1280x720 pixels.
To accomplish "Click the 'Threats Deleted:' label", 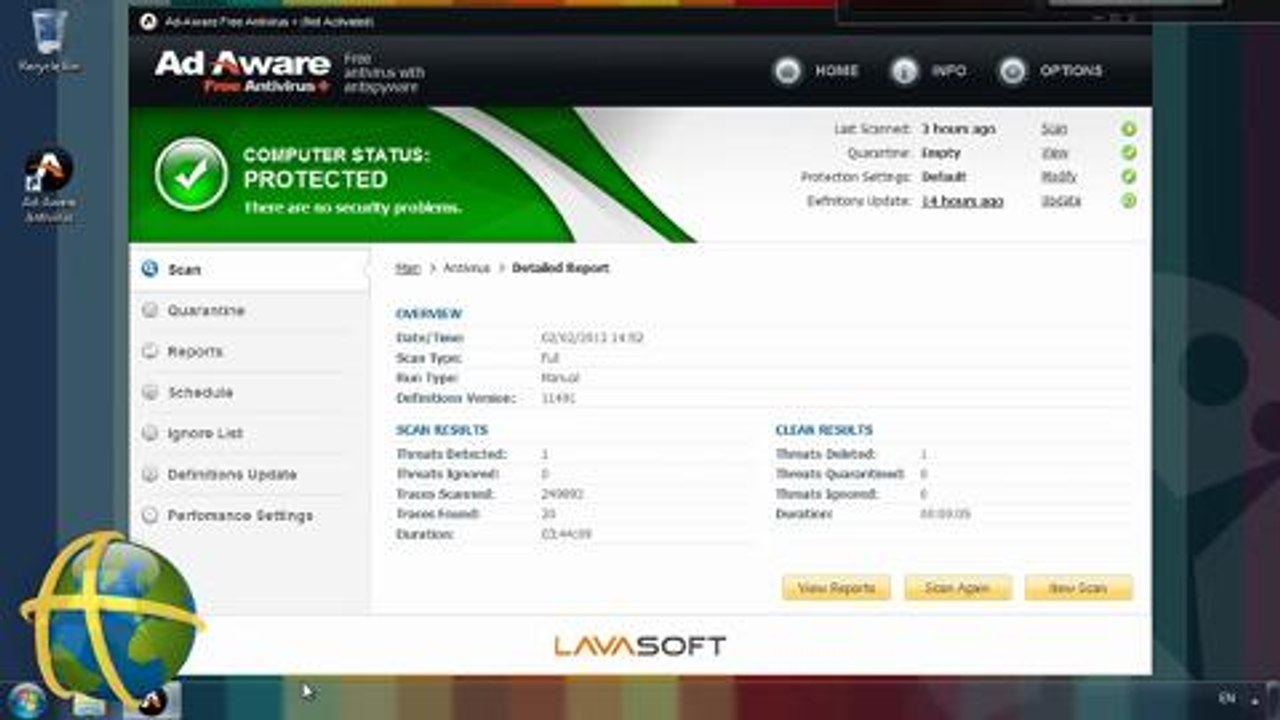I will (825, 454).
